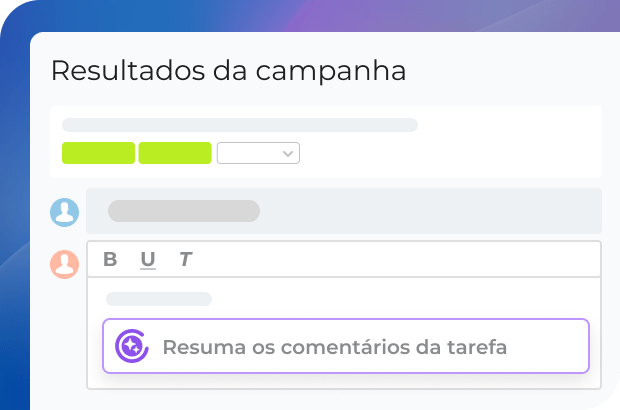Viewport: 620px width, 410px height.
Task: Click the placeholder line inside the editor
Action: pyautogui.click(x=159, y=299)
